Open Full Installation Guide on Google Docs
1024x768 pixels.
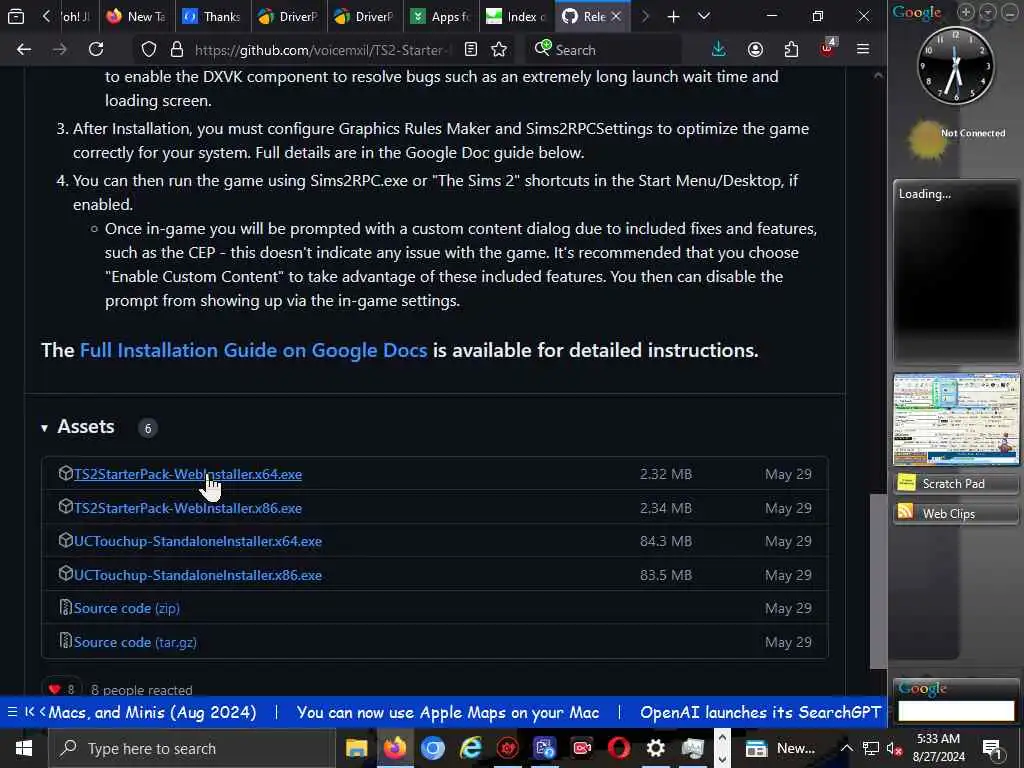coord(253,350)
